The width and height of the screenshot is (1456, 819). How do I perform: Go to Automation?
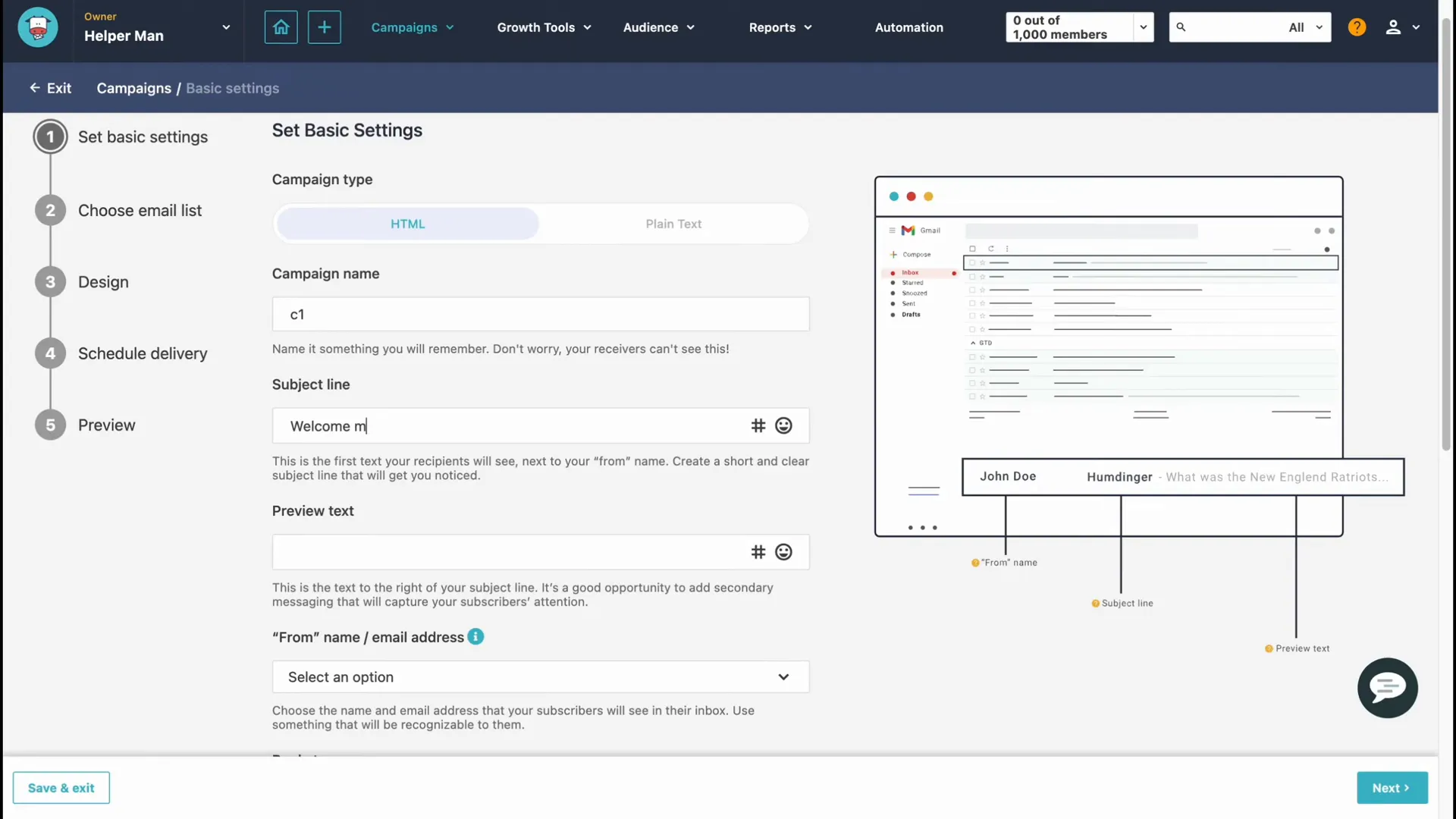pyautogui.click(x=908, y=27)
